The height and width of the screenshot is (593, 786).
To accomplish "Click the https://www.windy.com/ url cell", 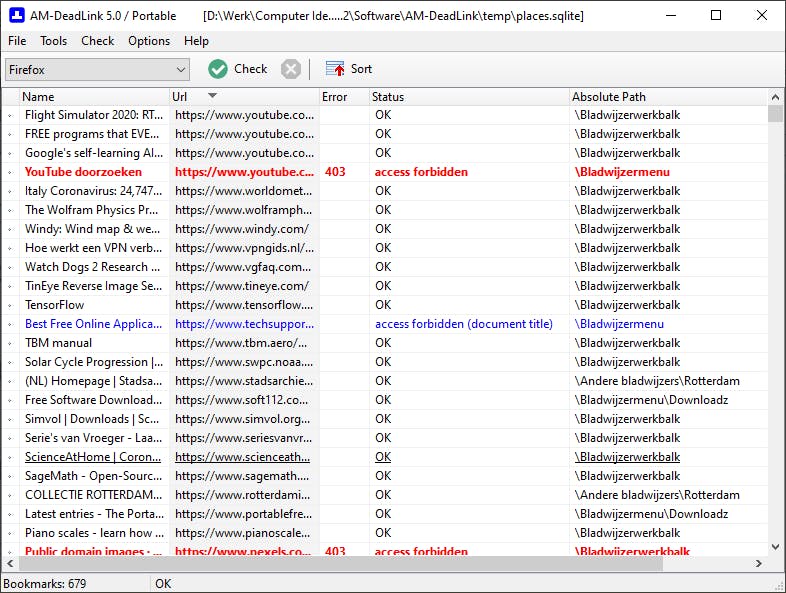I will (x=242, y=229).
